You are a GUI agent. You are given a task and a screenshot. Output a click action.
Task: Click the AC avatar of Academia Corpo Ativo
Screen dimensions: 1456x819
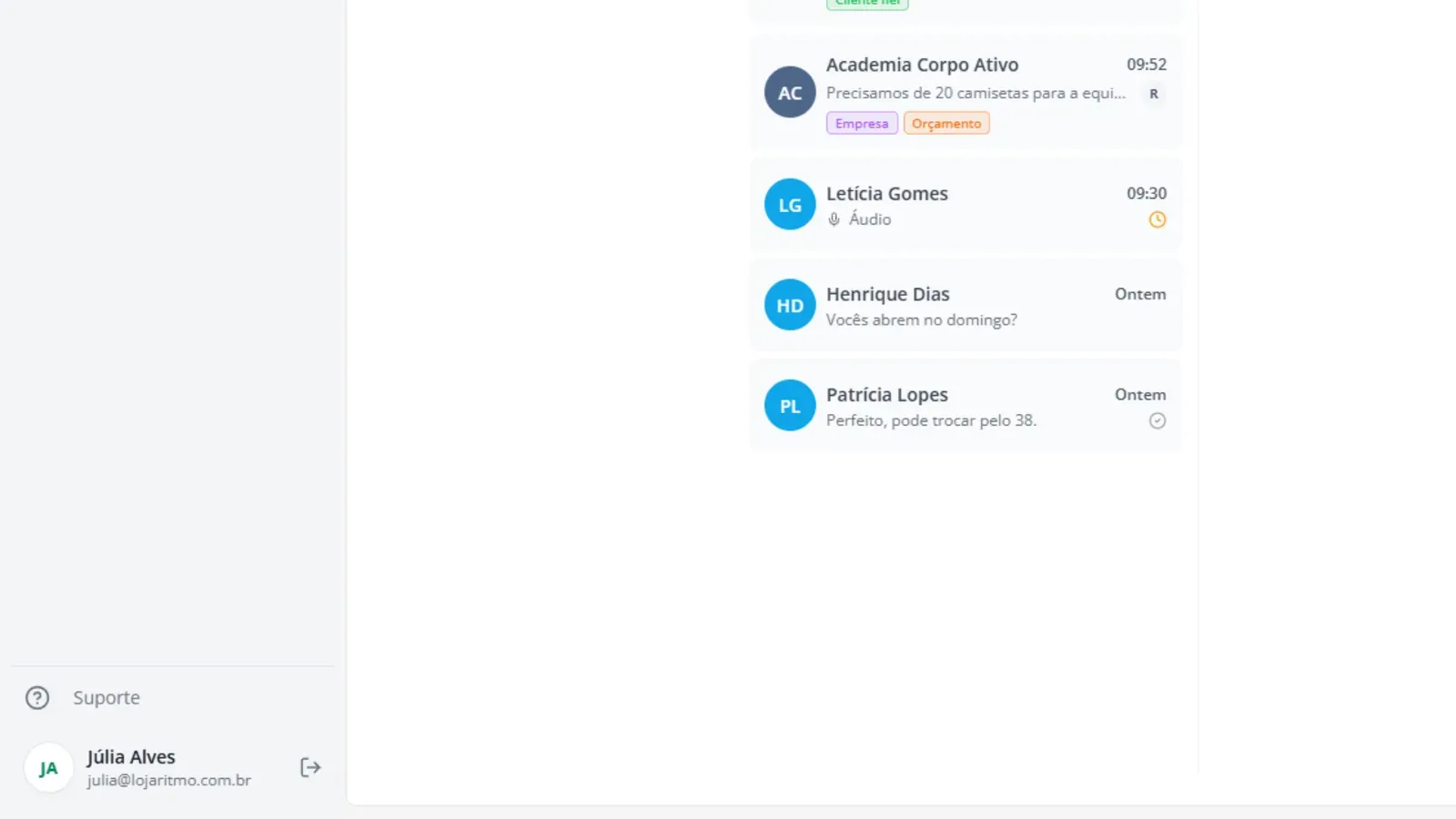(x=790, y=92)
